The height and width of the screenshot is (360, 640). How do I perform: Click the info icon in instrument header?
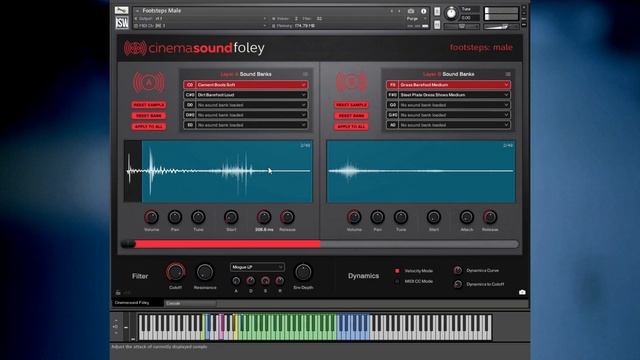click(423, 11)
